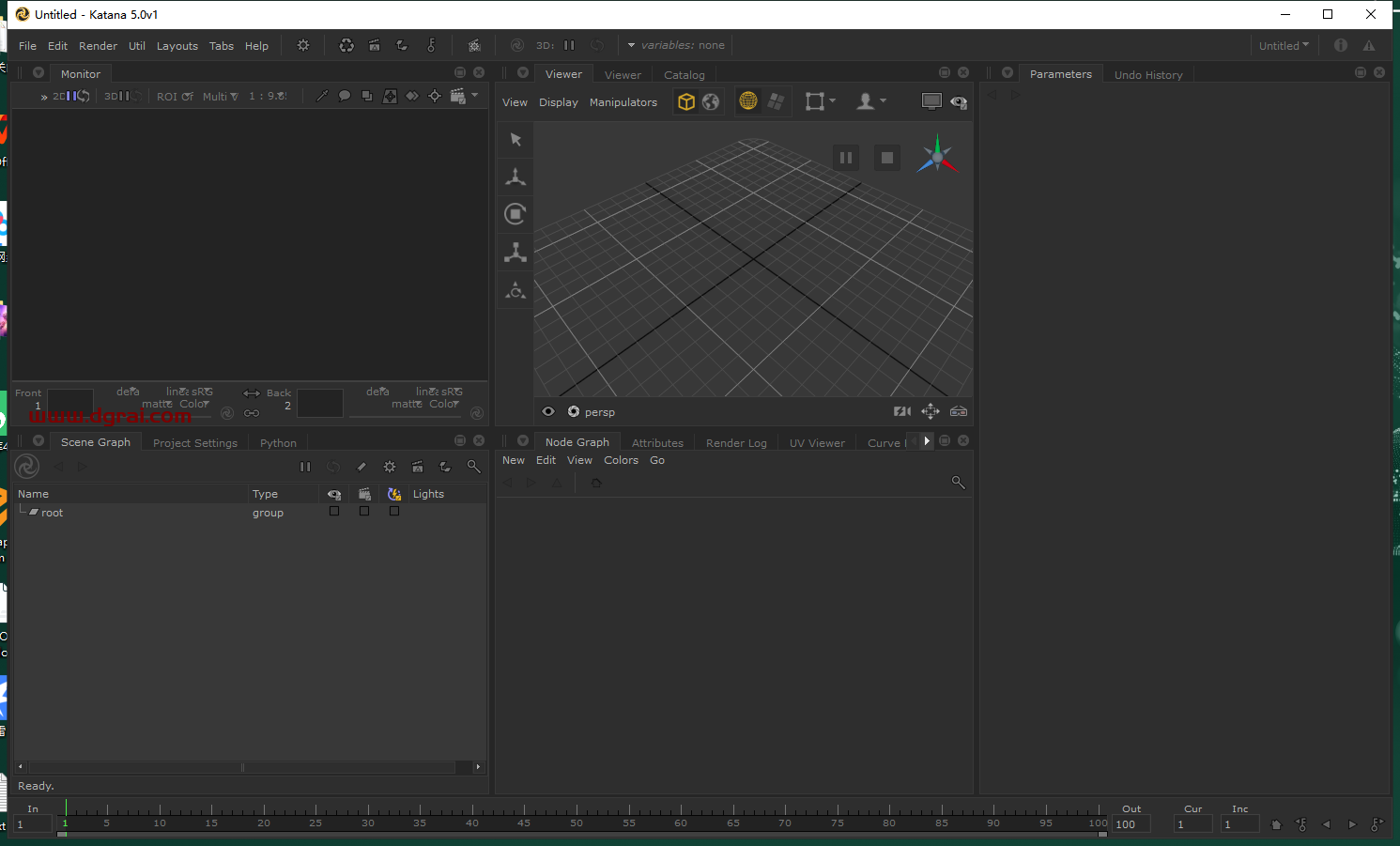Click the yellow wireframe sphere icon
The image size is (1400, 846).
(x=748, y=101)
